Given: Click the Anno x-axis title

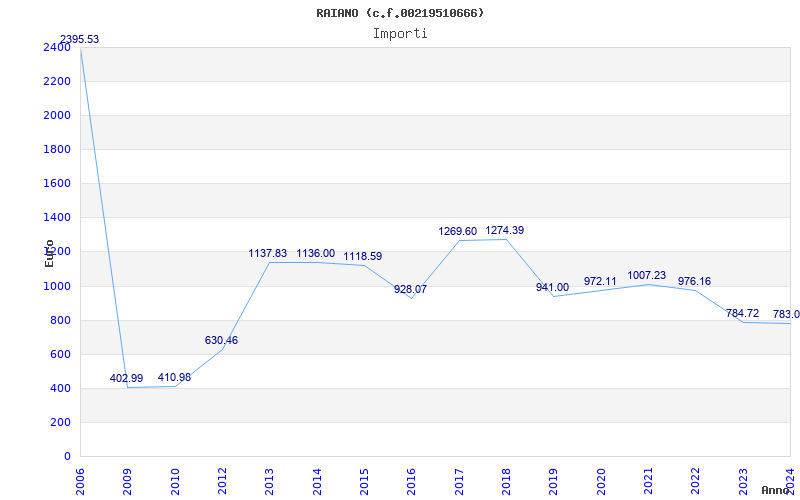Looking at the screenshot, I should tap(776, 491).
